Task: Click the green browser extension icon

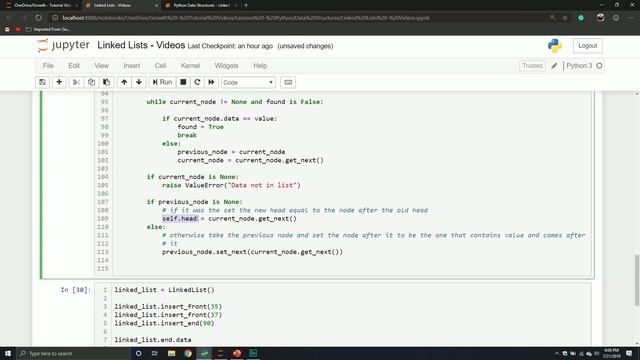Action: [581, 18]
